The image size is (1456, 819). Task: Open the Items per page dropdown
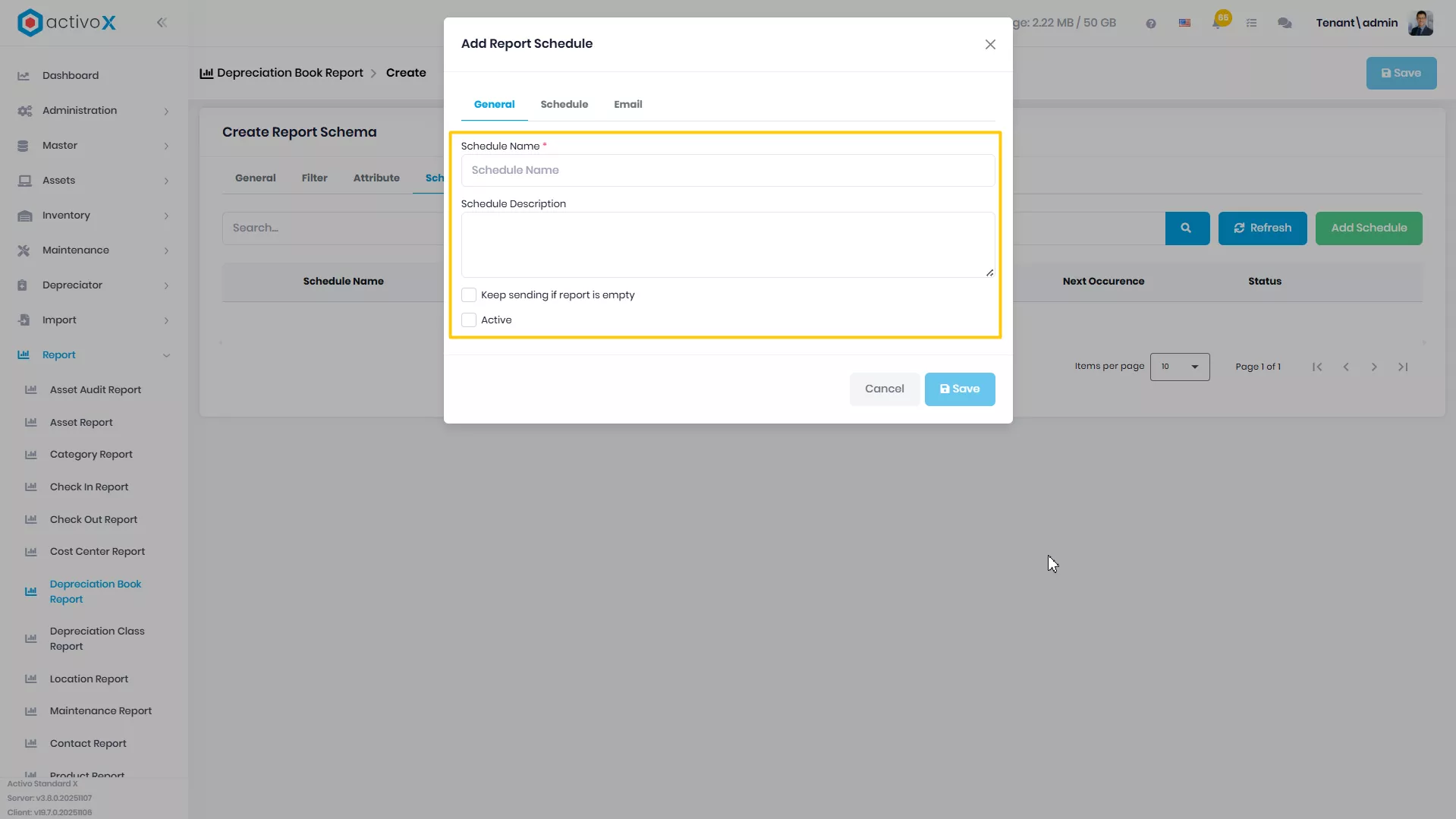click(x=1180, y=367)
